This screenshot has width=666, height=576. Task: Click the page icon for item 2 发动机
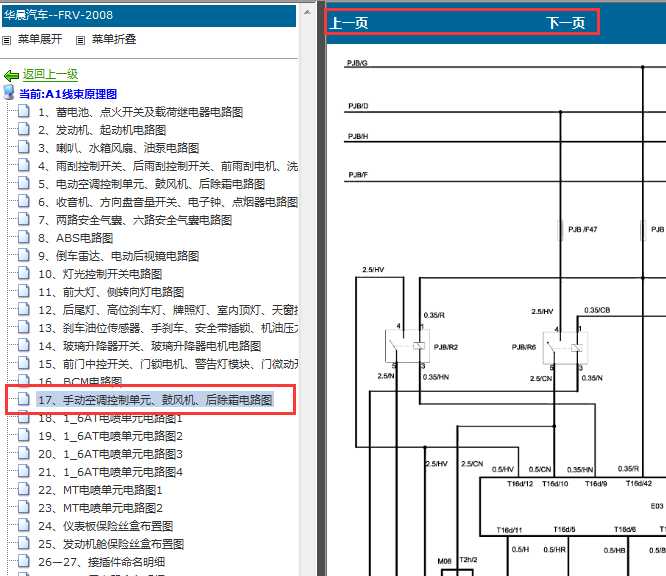[x=24, y=129]
